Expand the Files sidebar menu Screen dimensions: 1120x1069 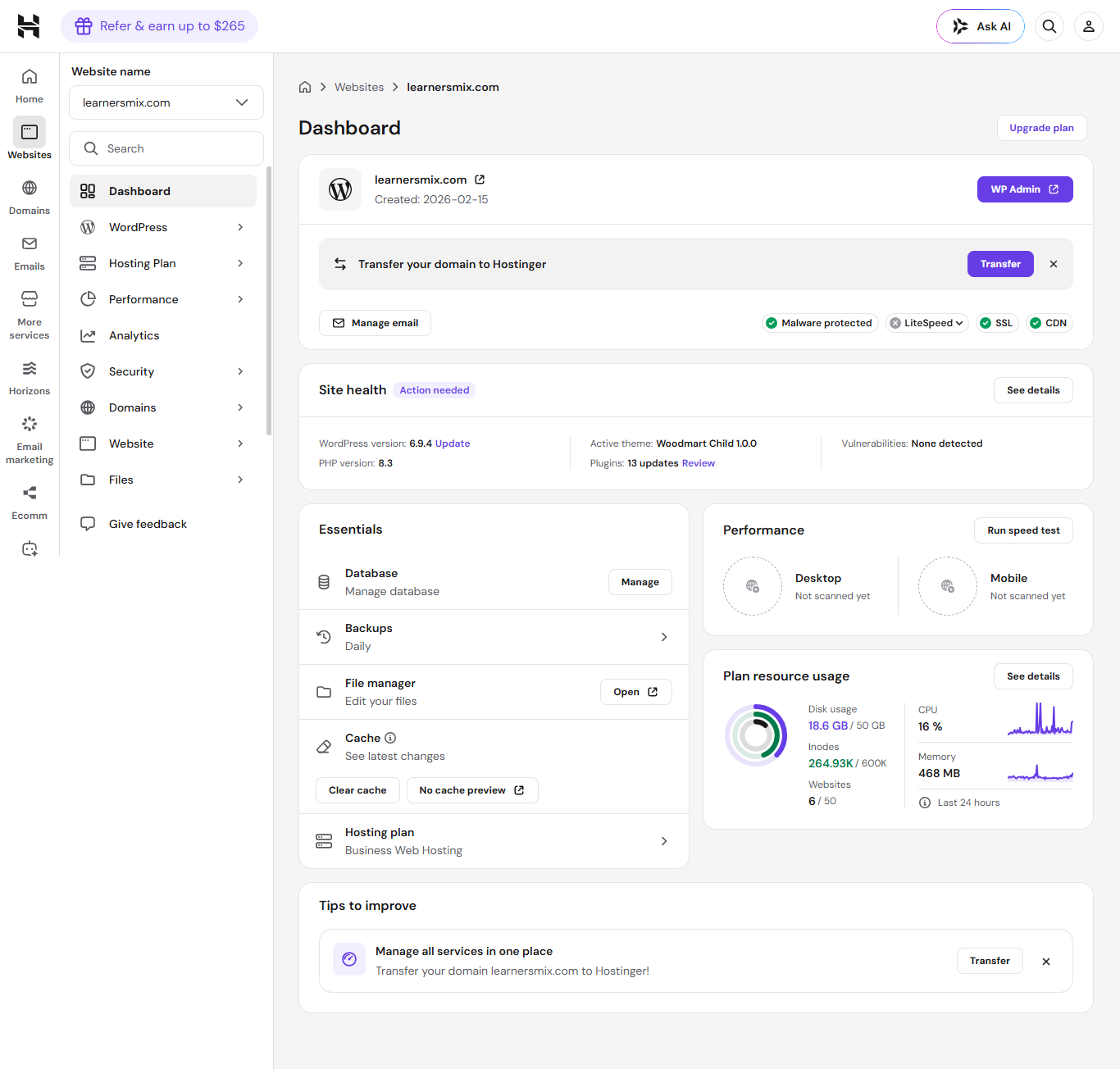[x=163, y=480]
